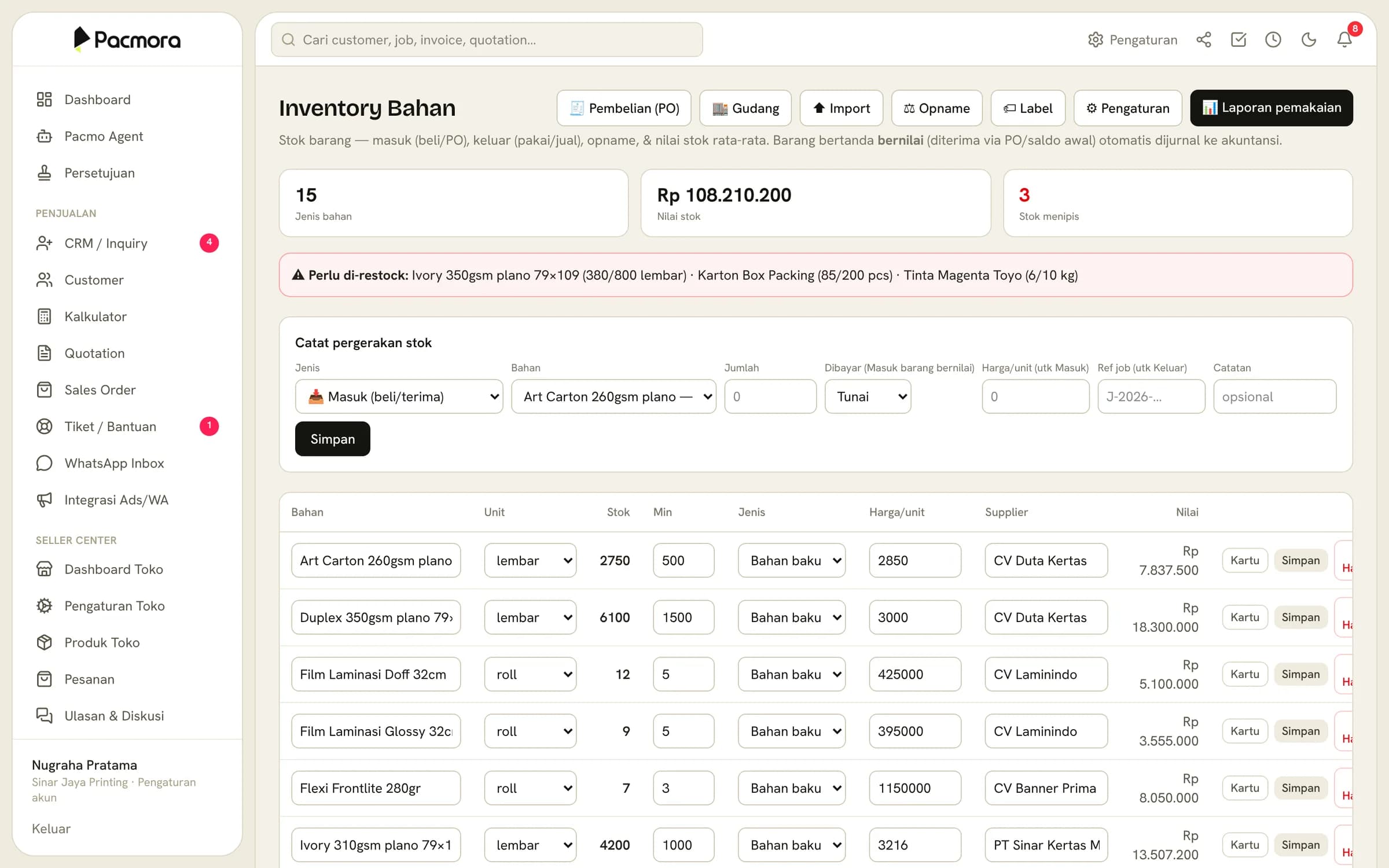The image size is (1389, 868).
Task: Open CRM / Inquiry section
Action: [127, 243]
